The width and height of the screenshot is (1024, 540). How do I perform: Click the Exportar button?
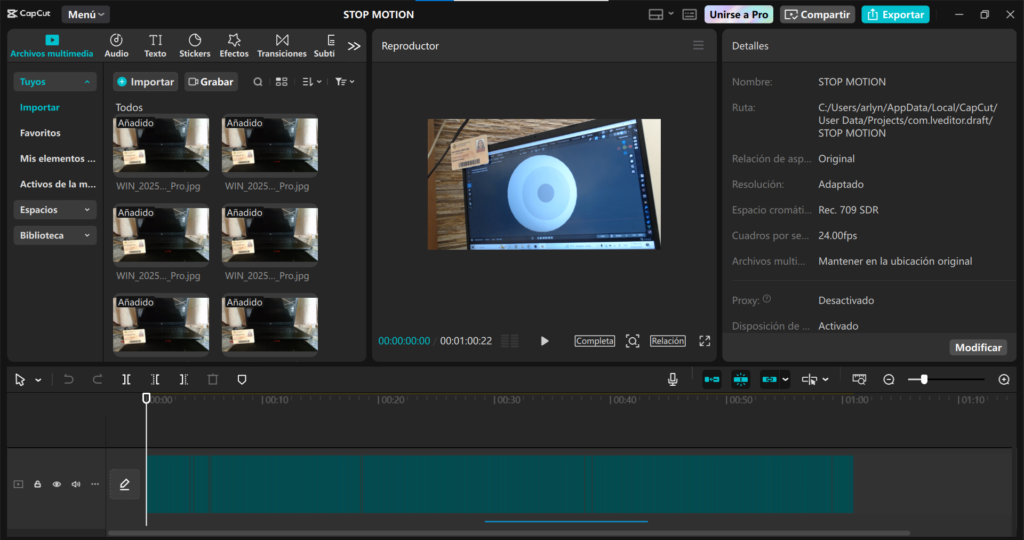pyautogui.click(x=895, y=15)
